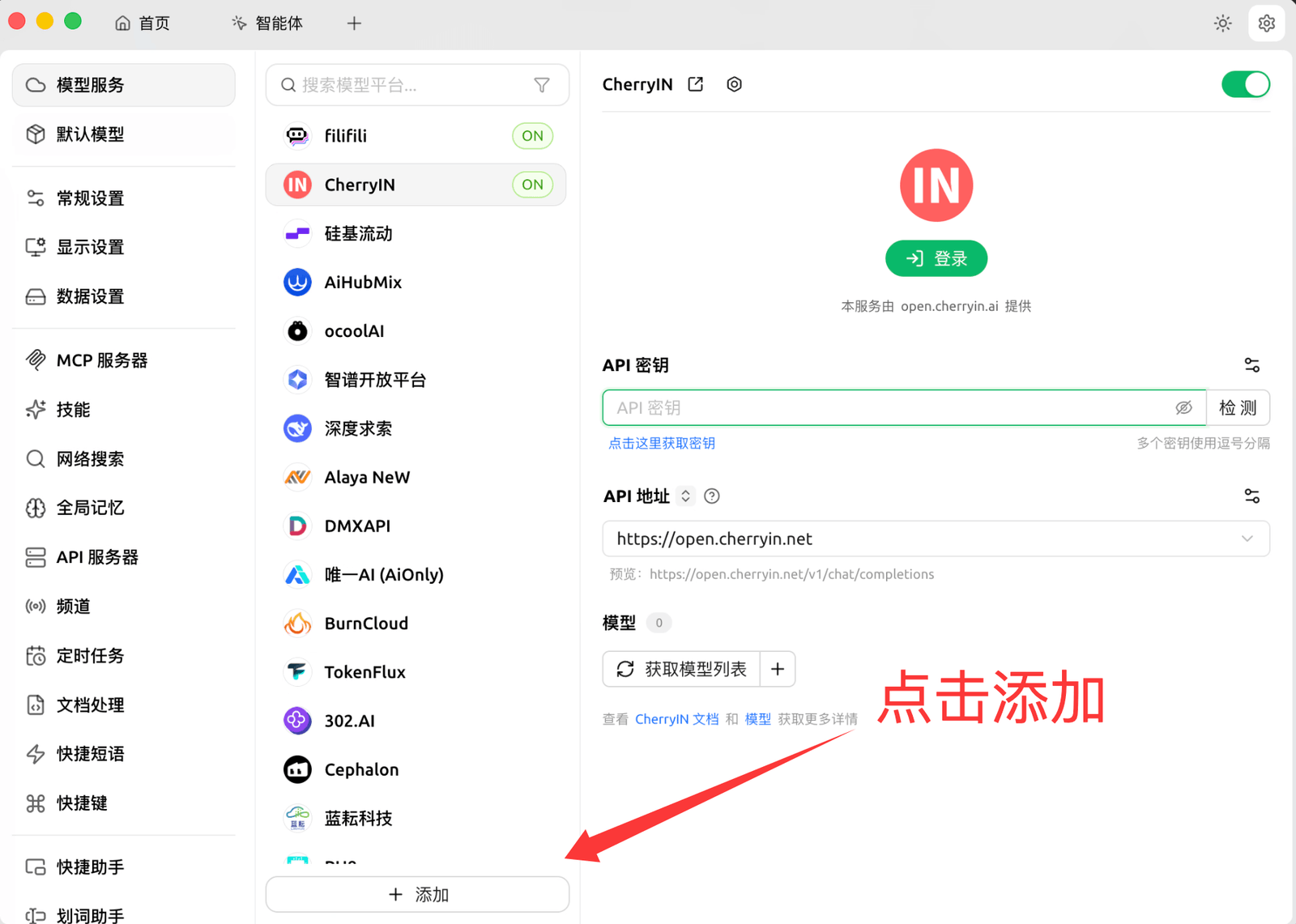Open 频道 section
Viewport: 1296px width, 924px height.
click(124, 607)
